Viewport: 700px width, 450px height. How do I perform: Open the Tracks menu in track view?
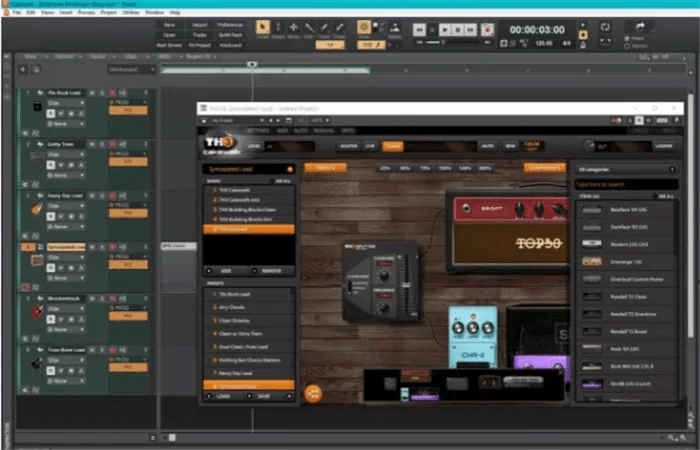coord(97,57)
